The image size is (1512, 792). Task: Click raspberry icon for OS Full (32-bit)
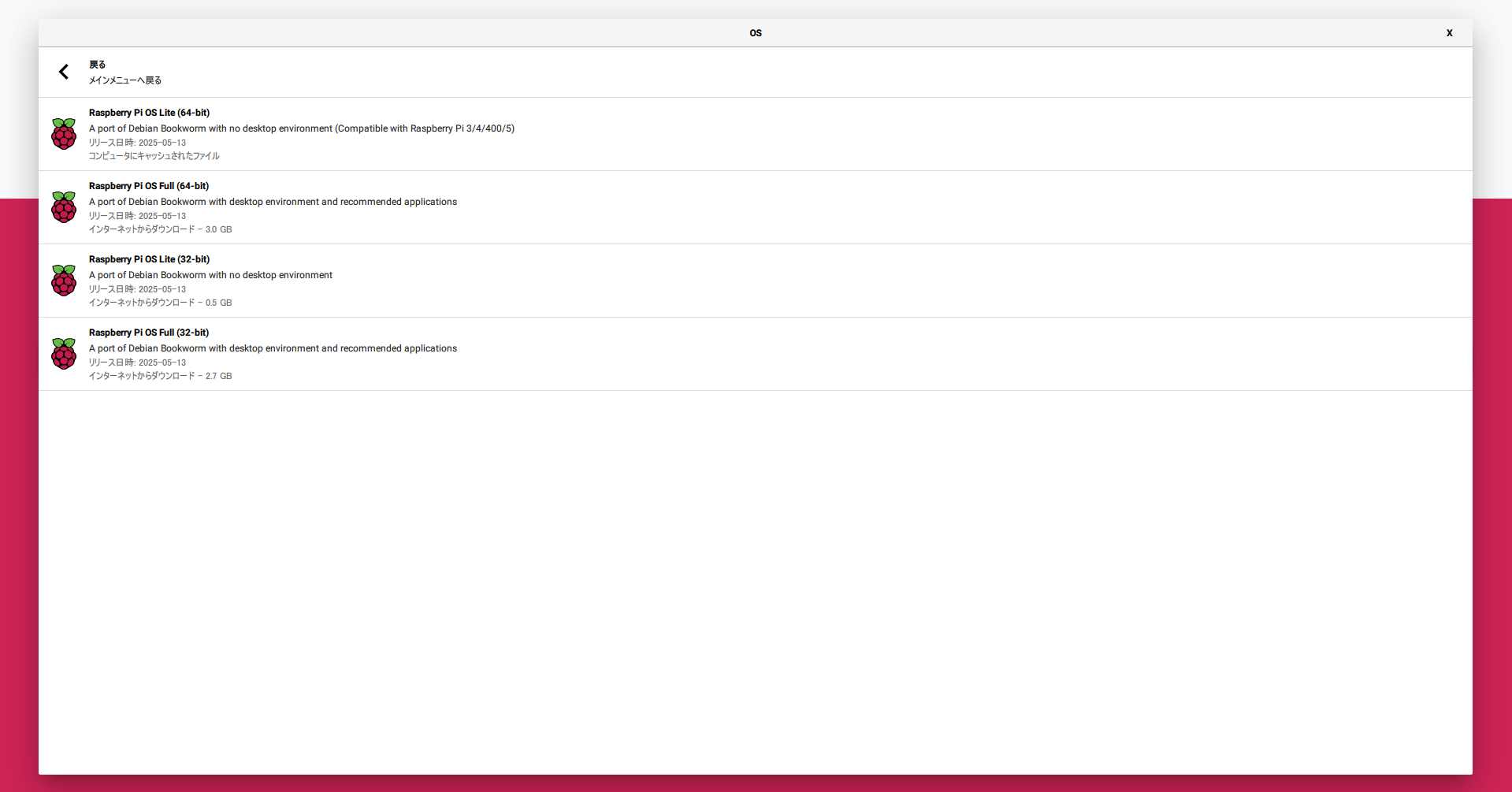[64, 354]
